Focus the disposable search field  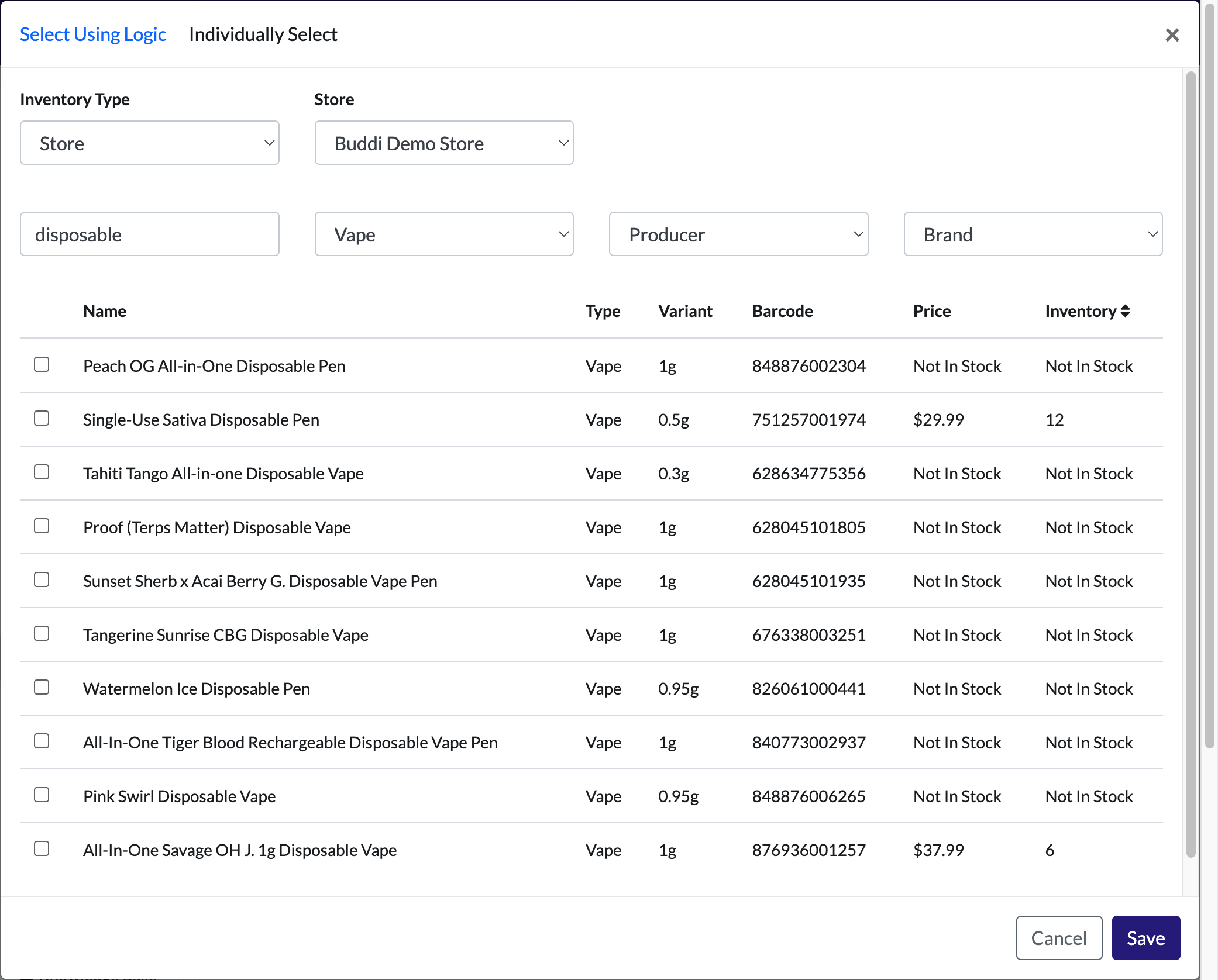click(150, 234)
